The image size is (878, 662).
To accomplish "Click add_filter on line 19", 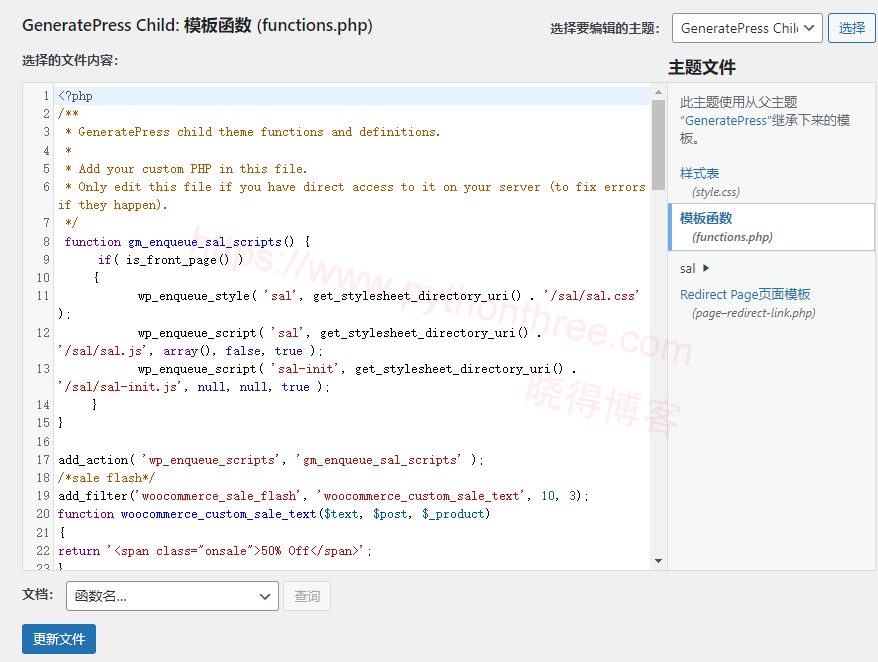I will click(x=93, y=496).
